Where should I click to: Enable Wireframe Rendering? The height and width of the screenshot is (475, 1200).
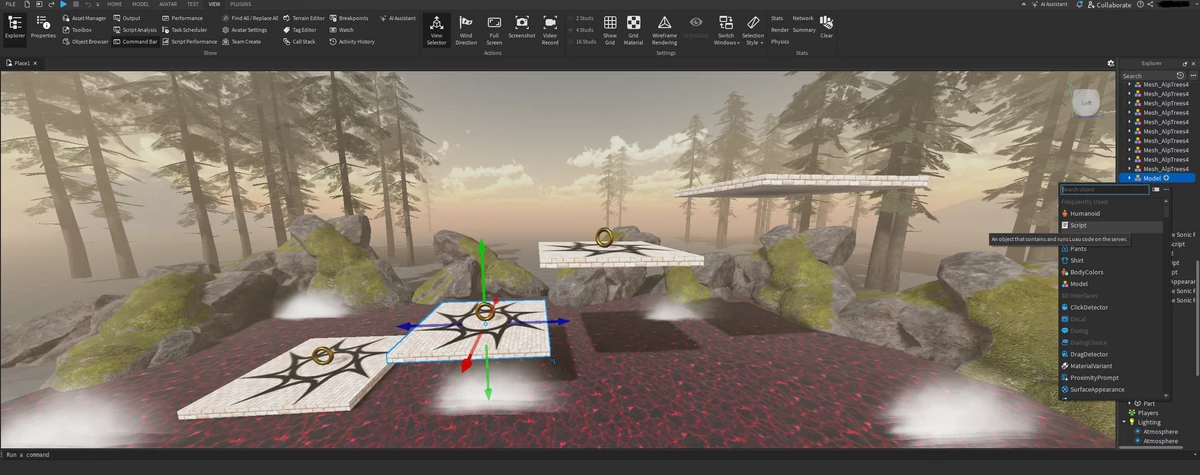point(664,29)
